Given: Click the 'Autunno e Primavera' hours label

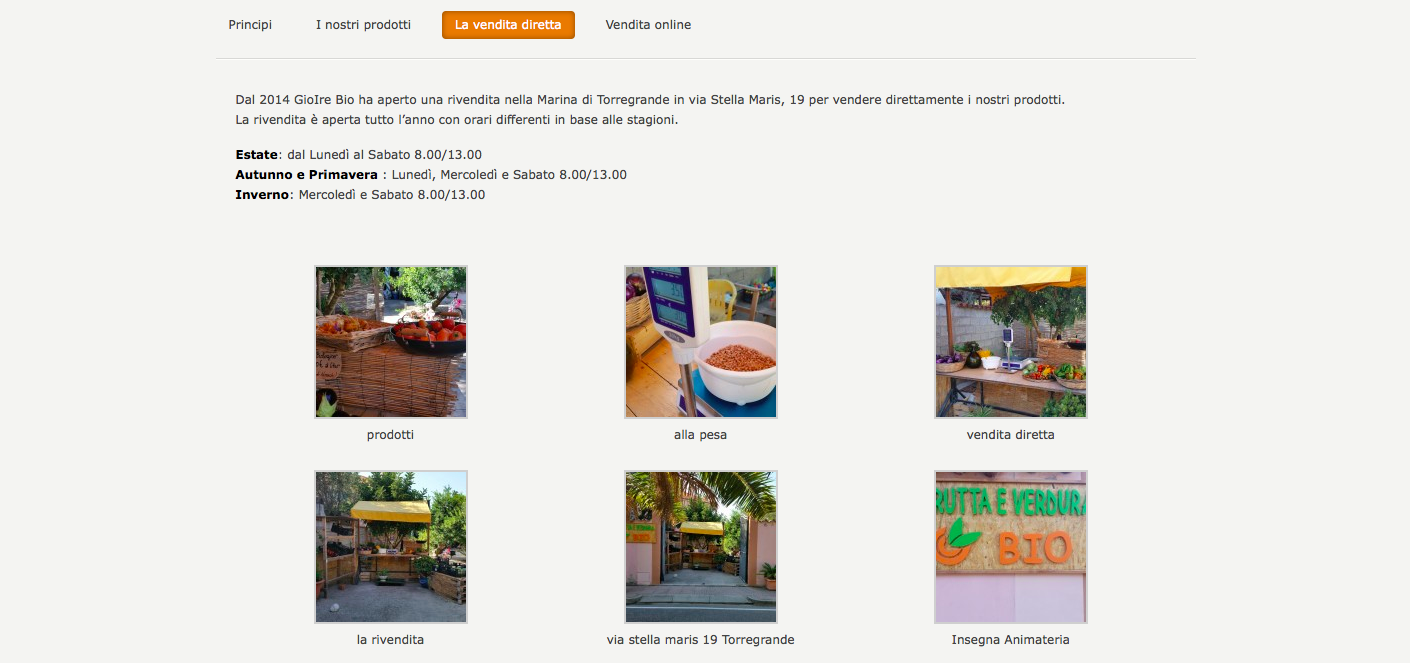Looking at the screenshot, I should click(x=307, y=175).
